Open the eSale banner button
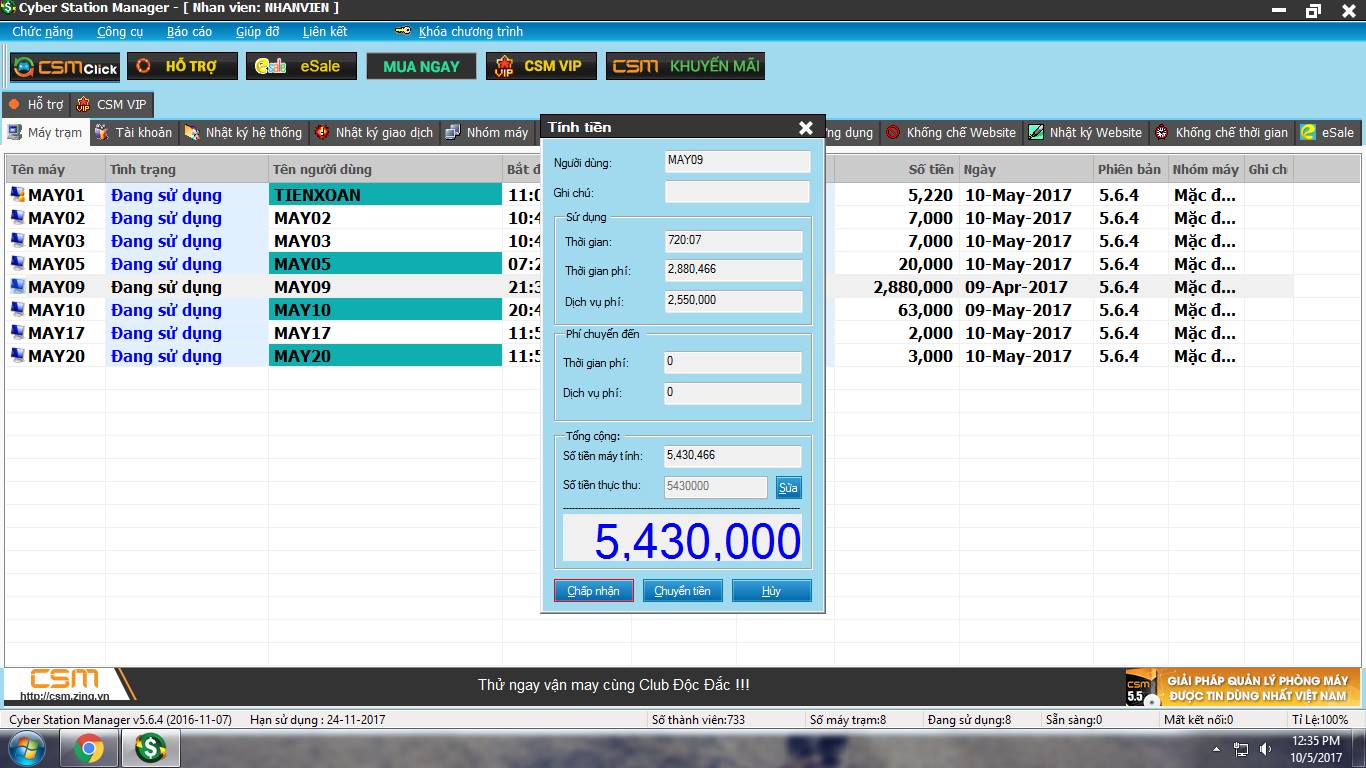The width and height of the screenshot is (1366, 768). click(301, 66)
